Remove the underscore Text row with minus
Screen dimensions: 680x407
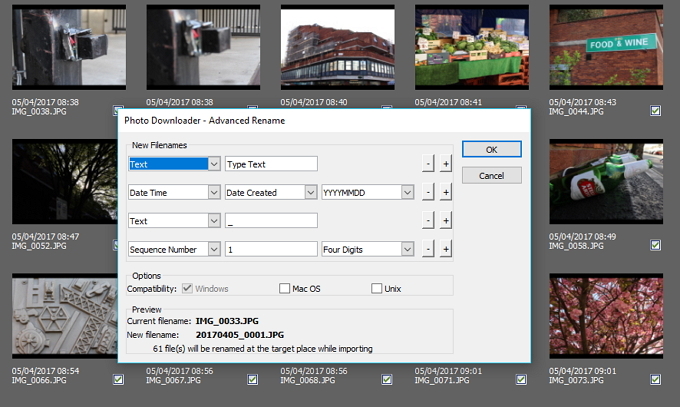[x=428, y=221]
